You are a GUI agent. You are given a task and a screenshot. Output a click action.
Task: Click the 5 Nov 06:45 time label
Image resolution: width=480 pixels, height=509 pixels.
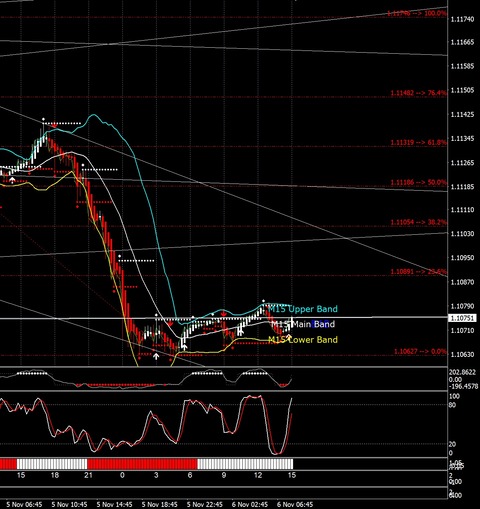pos(24,504)
